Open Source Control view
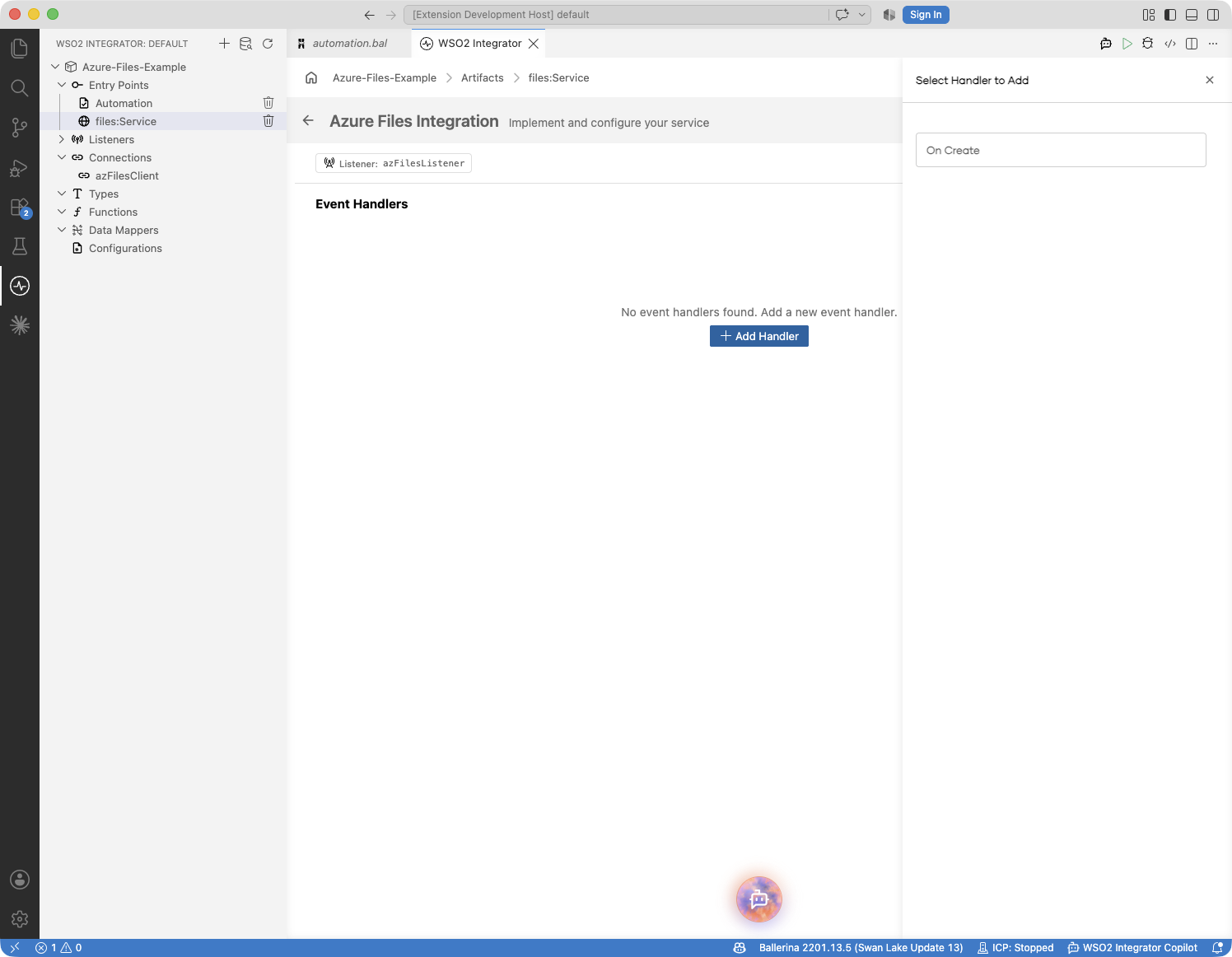The width and height of the screenshot is (1232, 957). (20, 128)
